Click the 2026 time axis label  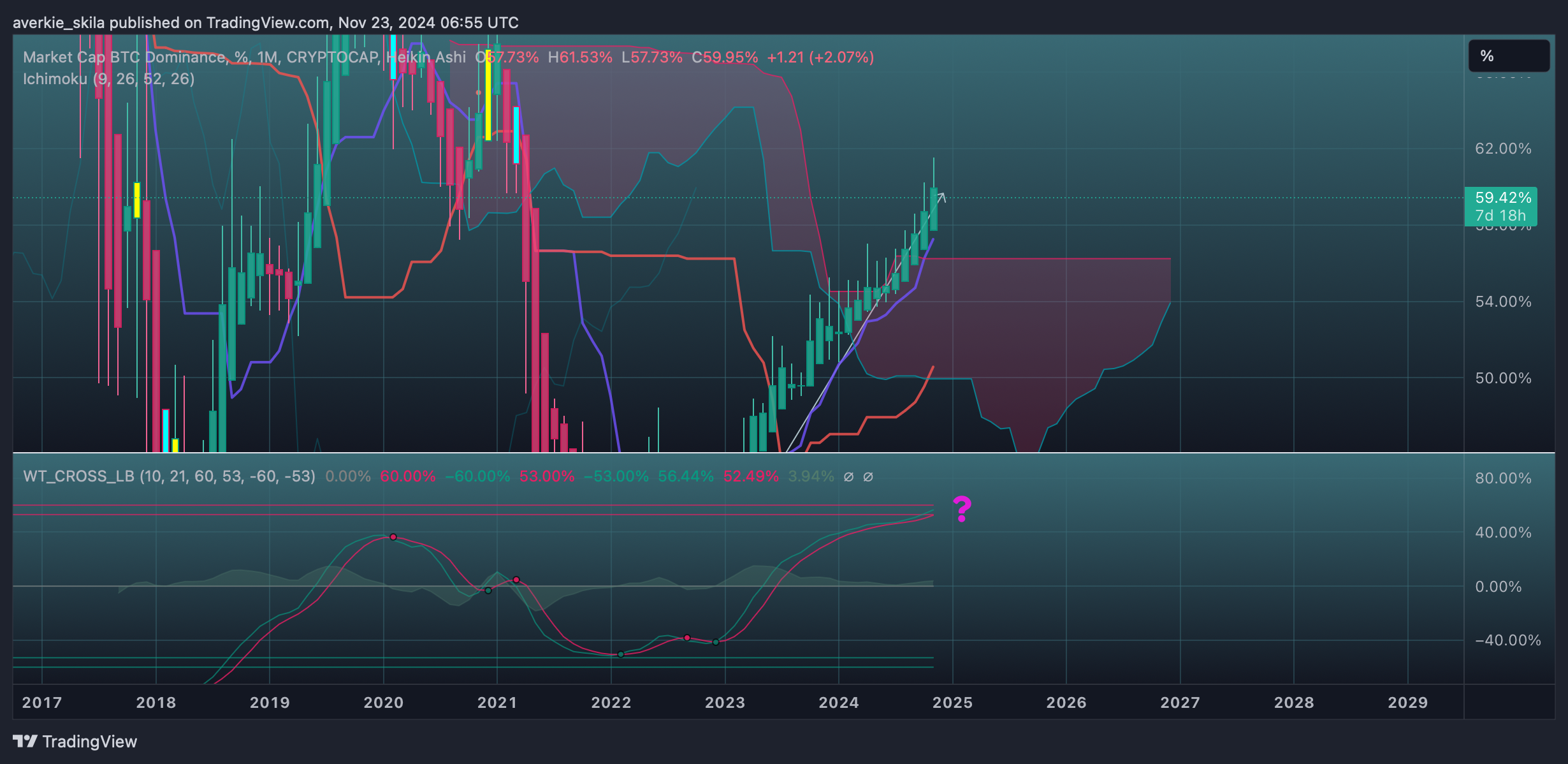(1066, 703)
